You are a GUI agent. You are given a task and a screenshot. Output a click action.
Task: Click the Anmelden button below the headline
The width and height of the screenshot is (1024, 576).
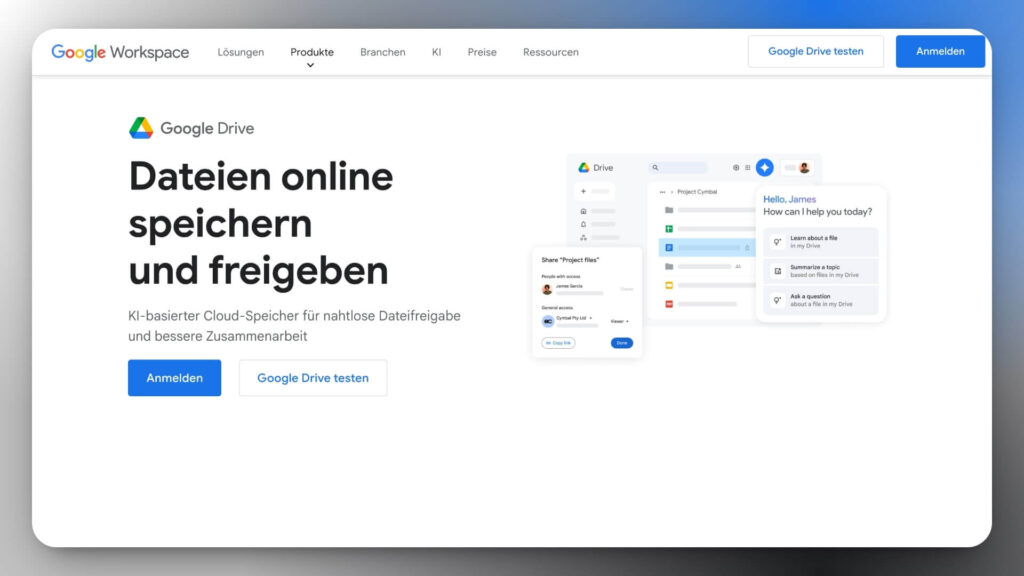tap(174, 377)
